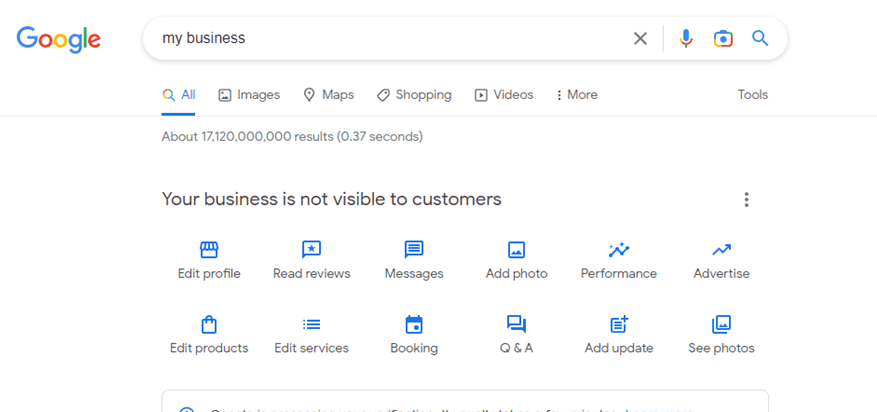Click 'Your business is not visible to customers' heading
The image size is (877, 412).
(332, 199)
